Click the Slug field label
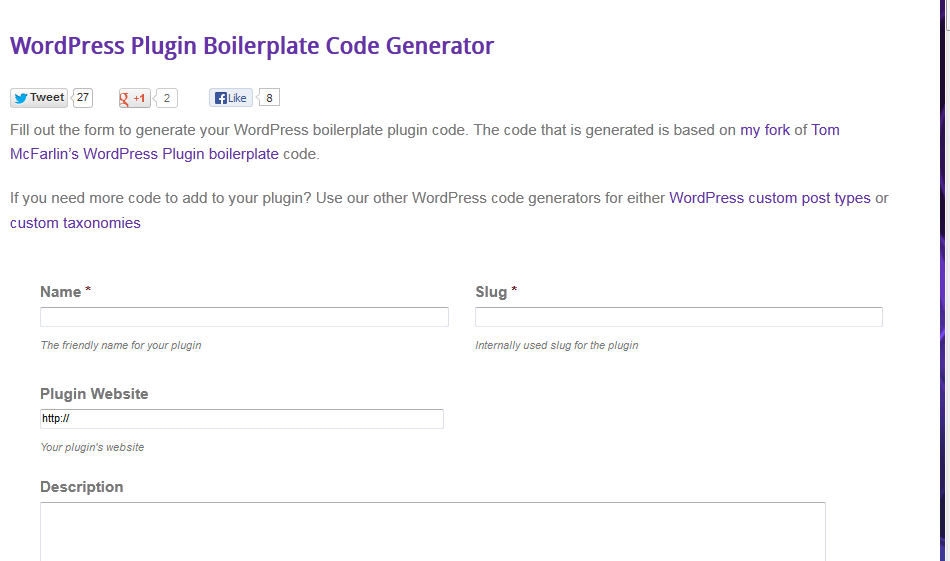Image resolution: width=950 pixels, height=561 pixels. pos(491,292)
